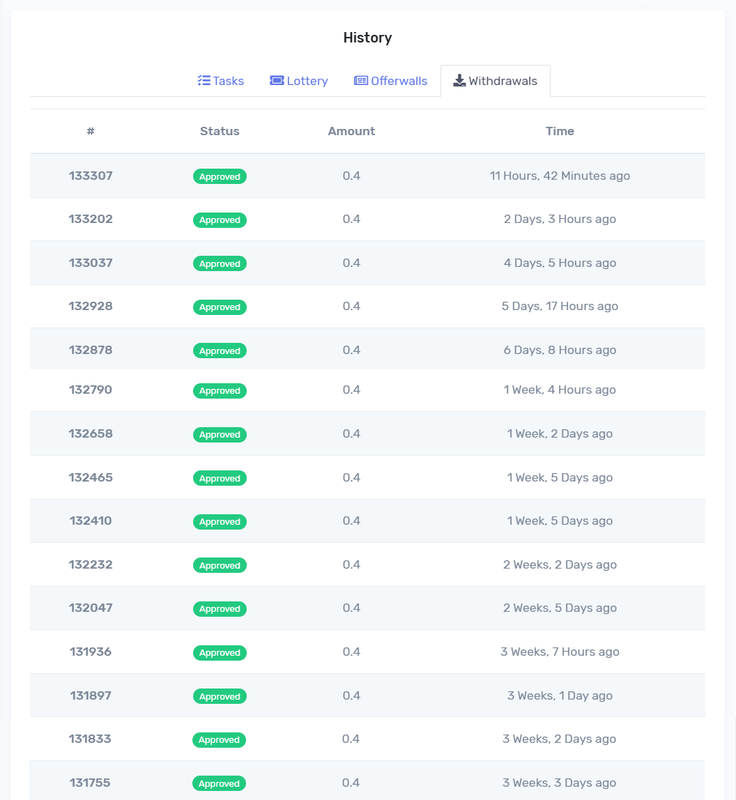Click amount 0.4 in row 133307

351,176
